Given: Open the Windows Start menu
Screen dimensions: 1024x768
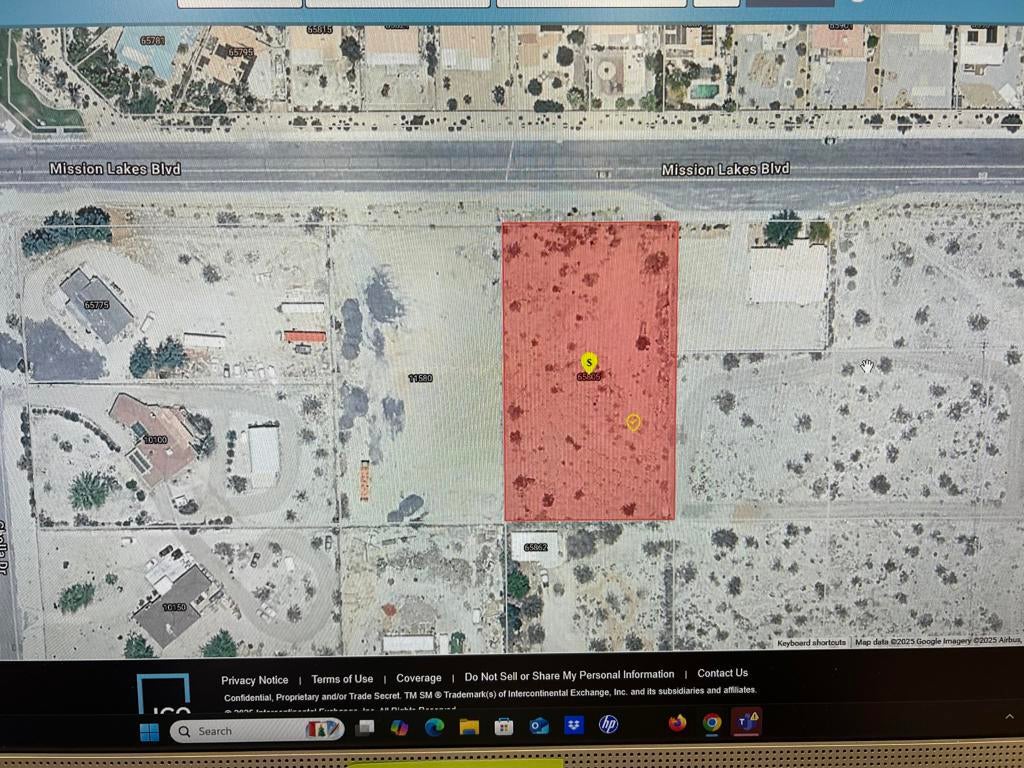Looking at the screenshot, I should [x=149, y=732].
